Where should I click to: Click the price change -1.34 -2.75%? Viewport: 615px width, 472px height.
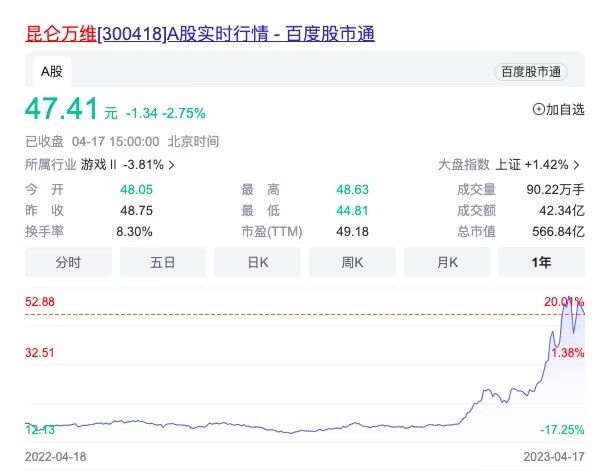point(166,113)
